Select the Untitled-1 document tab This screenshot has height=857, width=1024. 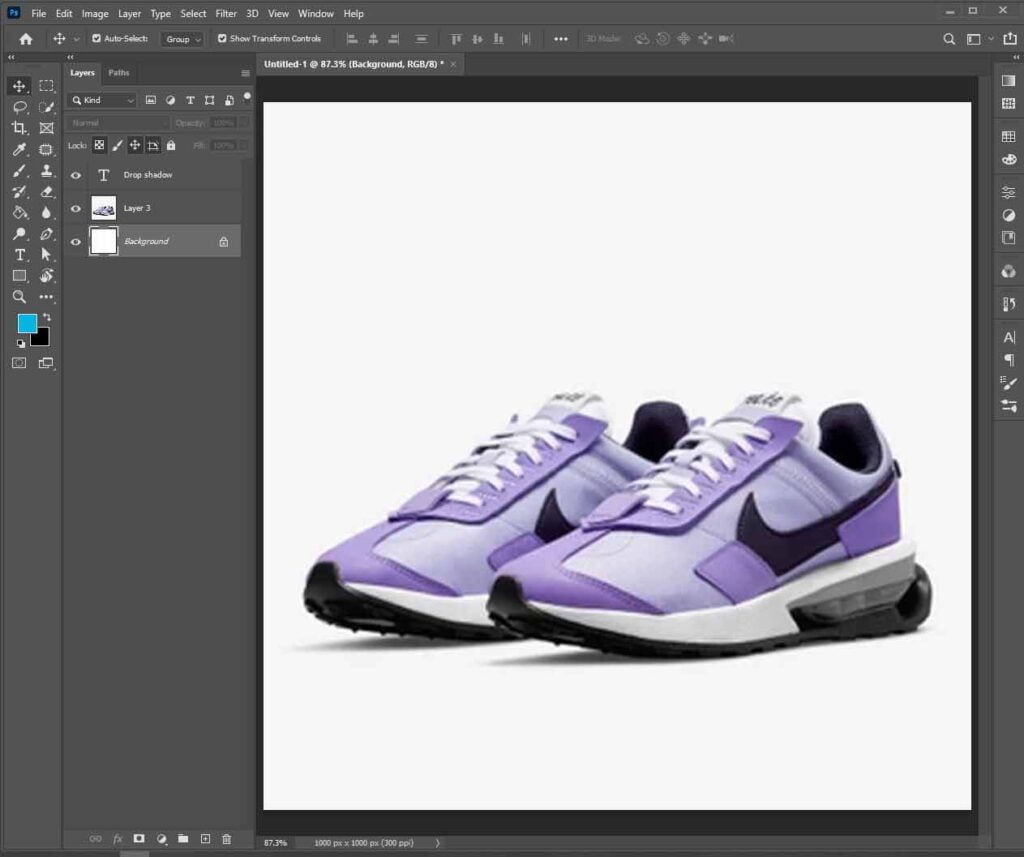pyautogui.click(x=353, y=64)
